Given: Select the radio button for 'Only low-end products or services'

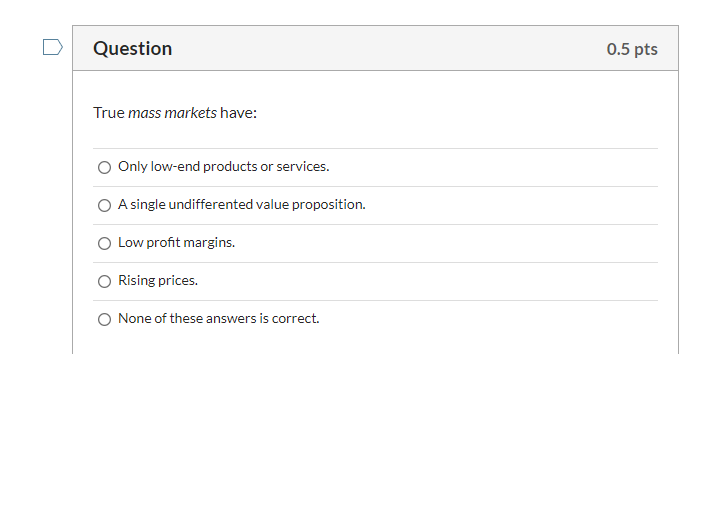Looking at the screenshot, I should [104, 167].
